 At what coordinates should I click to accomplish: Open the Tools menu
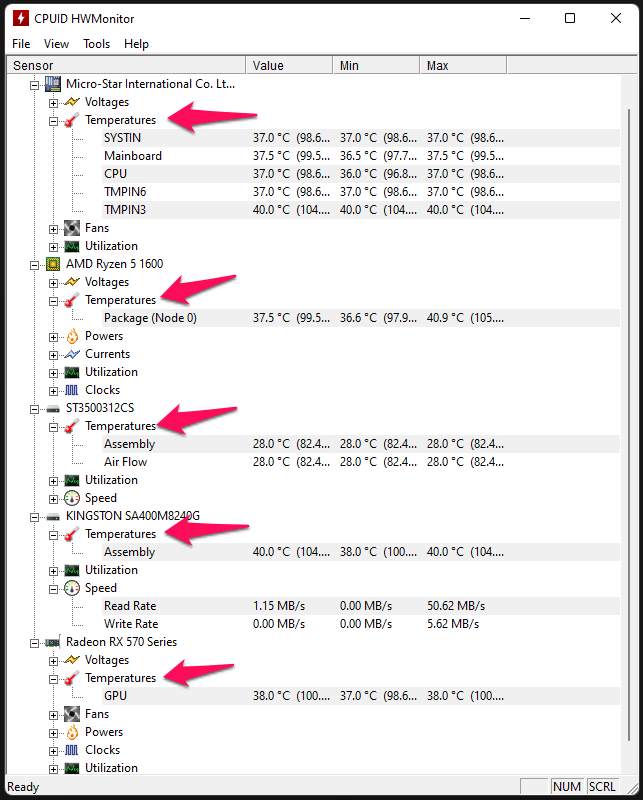[96, 43]
